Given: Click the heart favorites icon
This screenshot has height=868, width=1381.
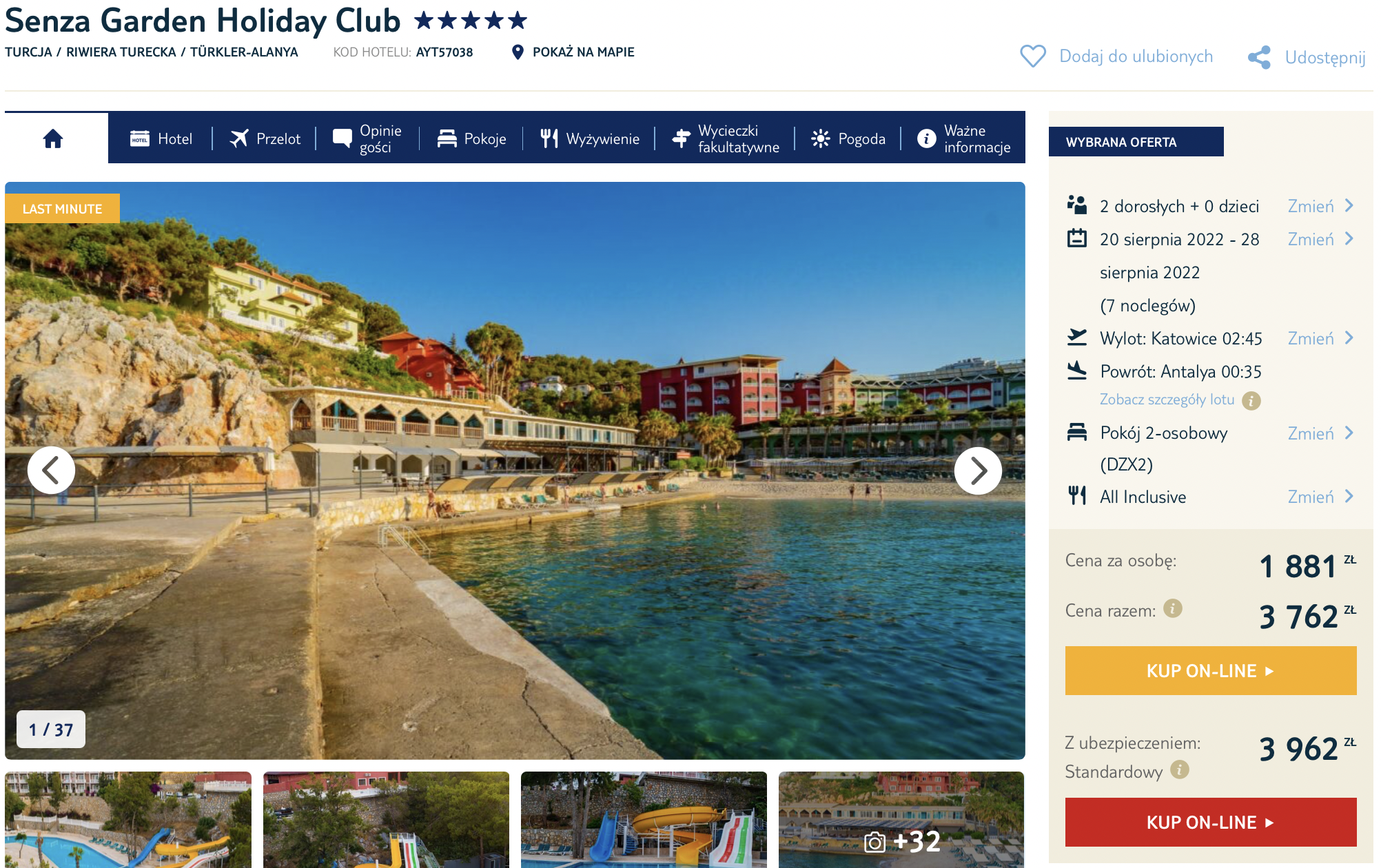Looking at the screenshot, I should [1032, 56].
